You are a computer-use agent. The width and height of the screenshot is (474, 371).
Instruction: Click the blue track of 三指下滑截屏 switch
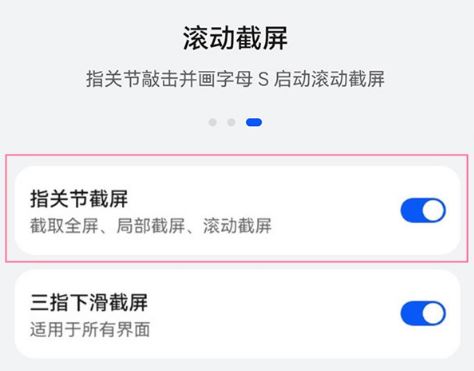[411, 313]
